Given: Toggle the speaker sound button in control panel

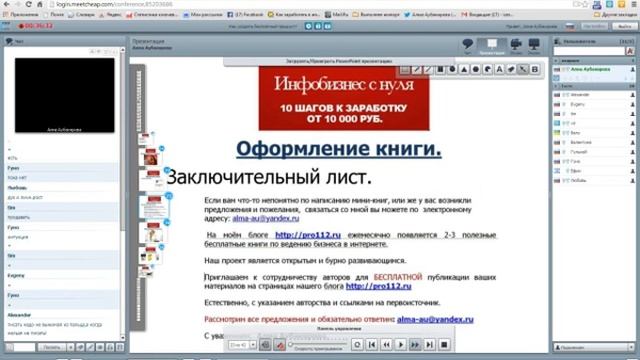Looking at the screenshot, I should (265, 345).
